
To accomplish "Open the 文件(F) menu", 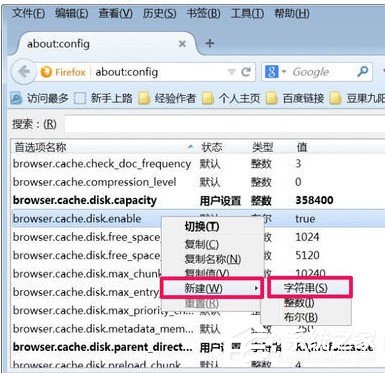I will (x=28, y=13).
